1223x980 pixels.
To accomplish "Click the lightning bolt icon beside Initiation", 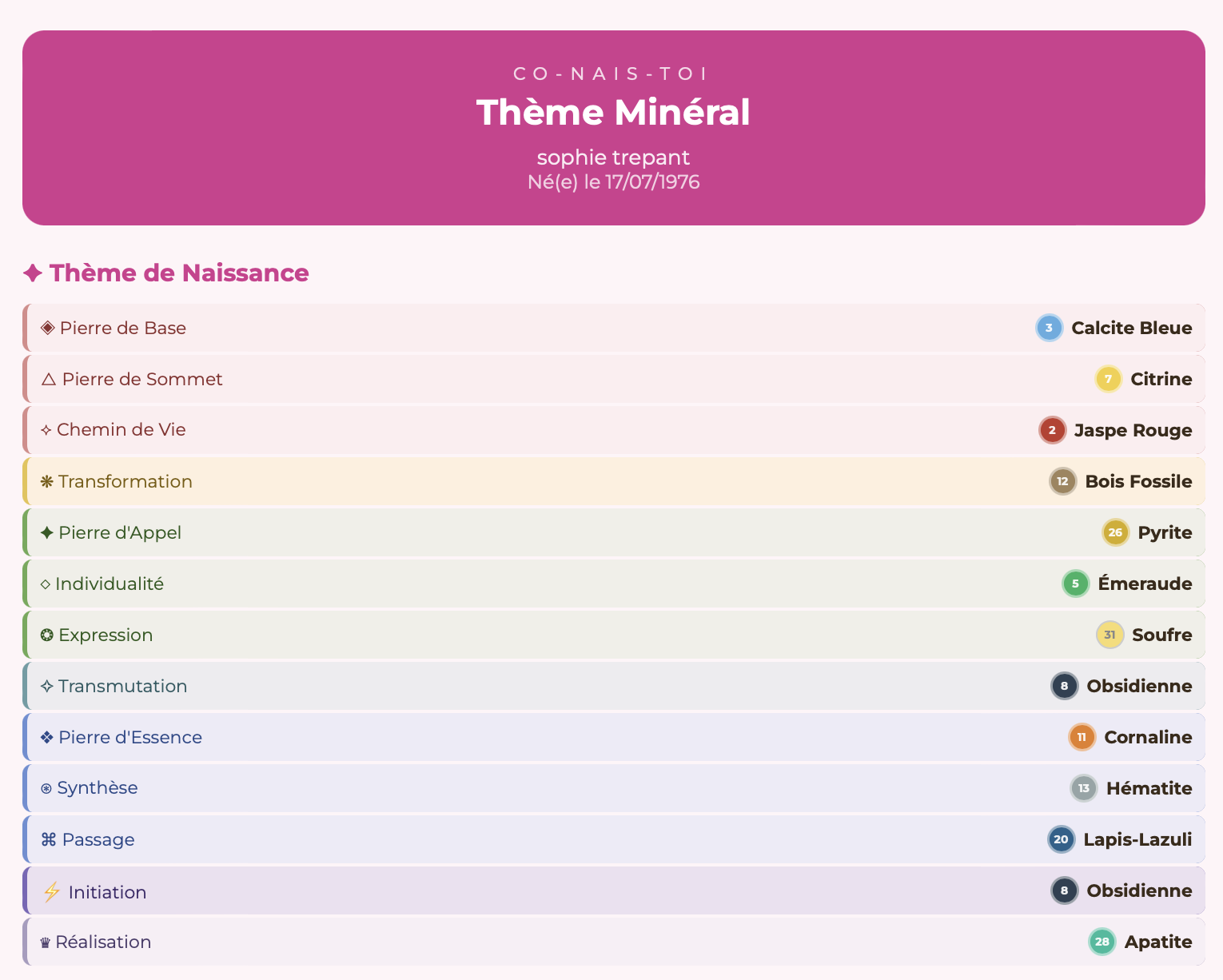I will [51, 892].
